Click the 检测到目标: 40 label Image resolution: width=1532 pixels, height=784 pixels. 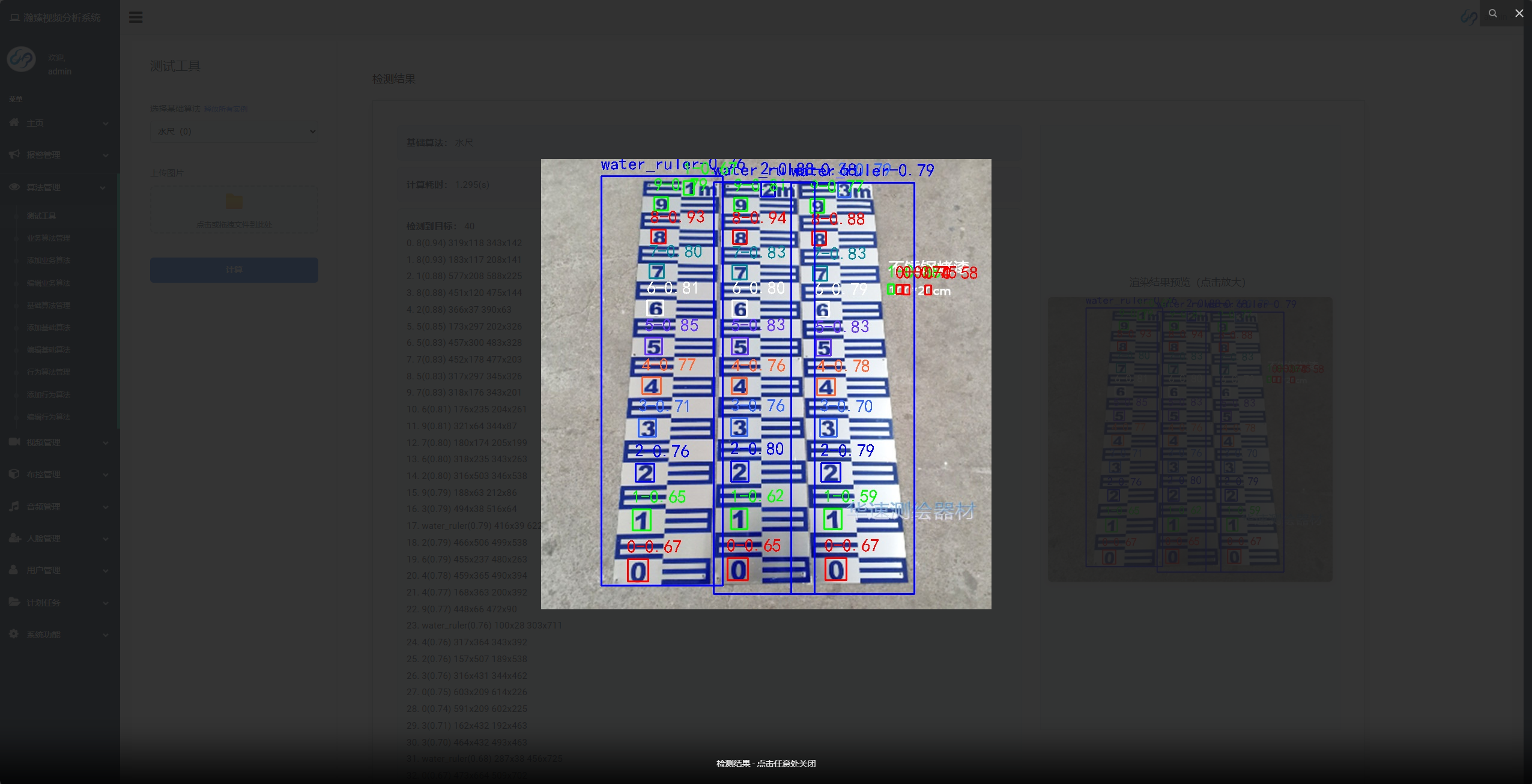click(440, 226)
